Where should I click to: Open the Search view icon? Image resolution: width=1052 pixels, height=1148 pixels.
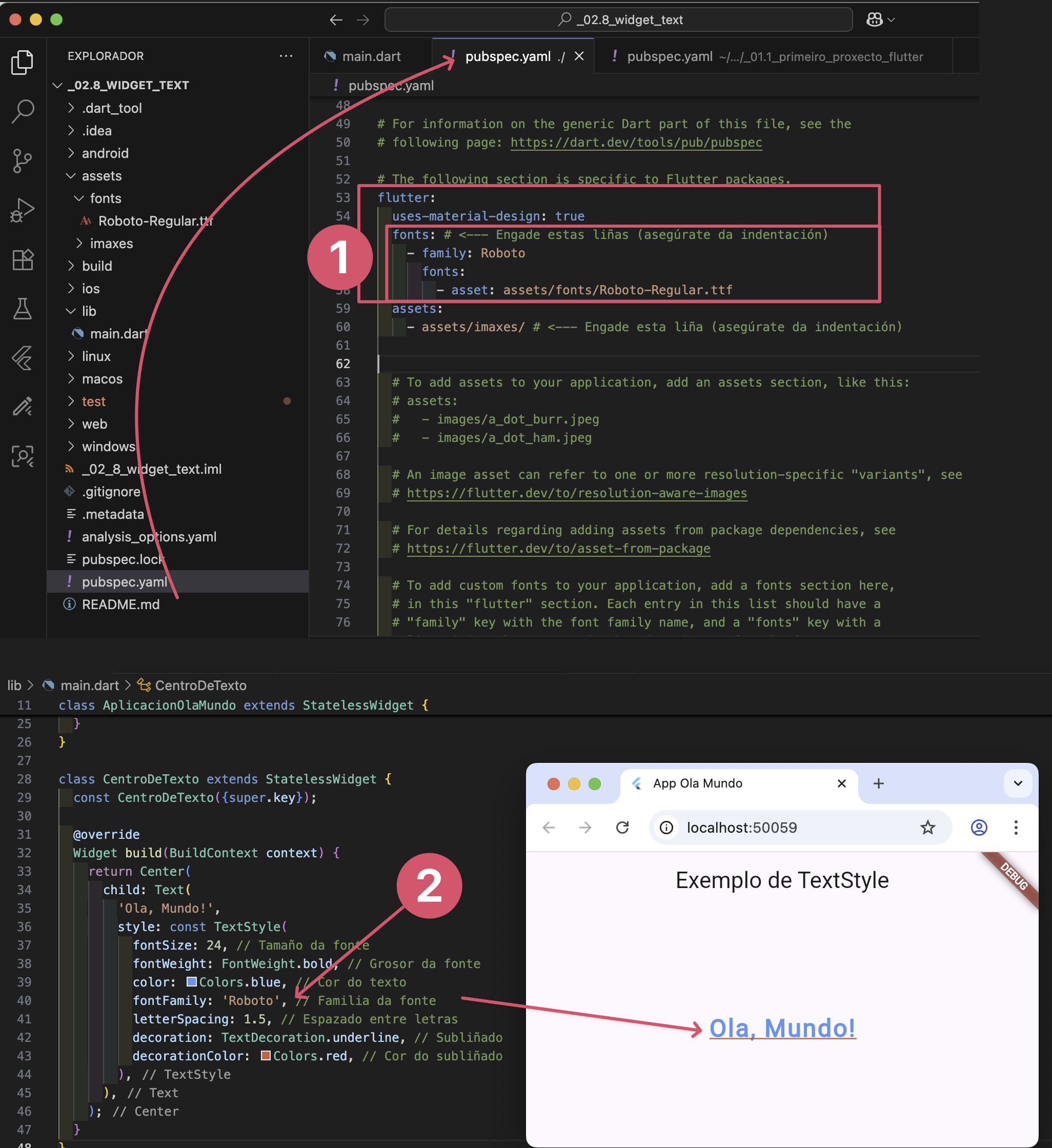tap(22, 111)
